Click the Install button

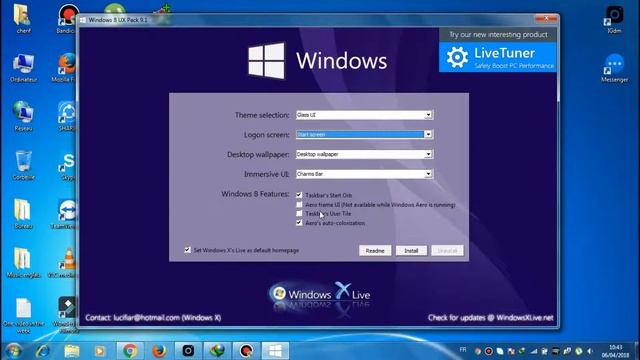pyautogui.click(x=411, y=251)
